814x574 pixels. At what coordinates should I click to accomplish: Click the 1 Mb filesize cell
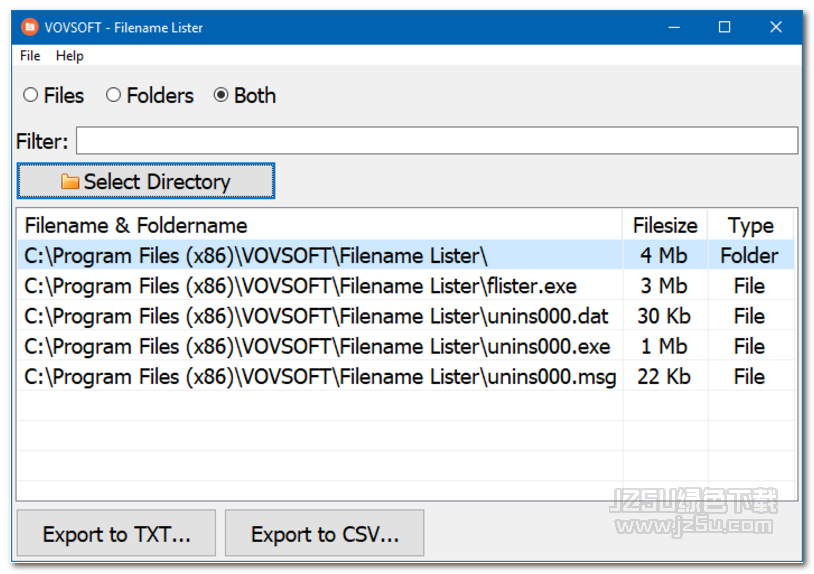pyautogui.click(x=664, y=346)
